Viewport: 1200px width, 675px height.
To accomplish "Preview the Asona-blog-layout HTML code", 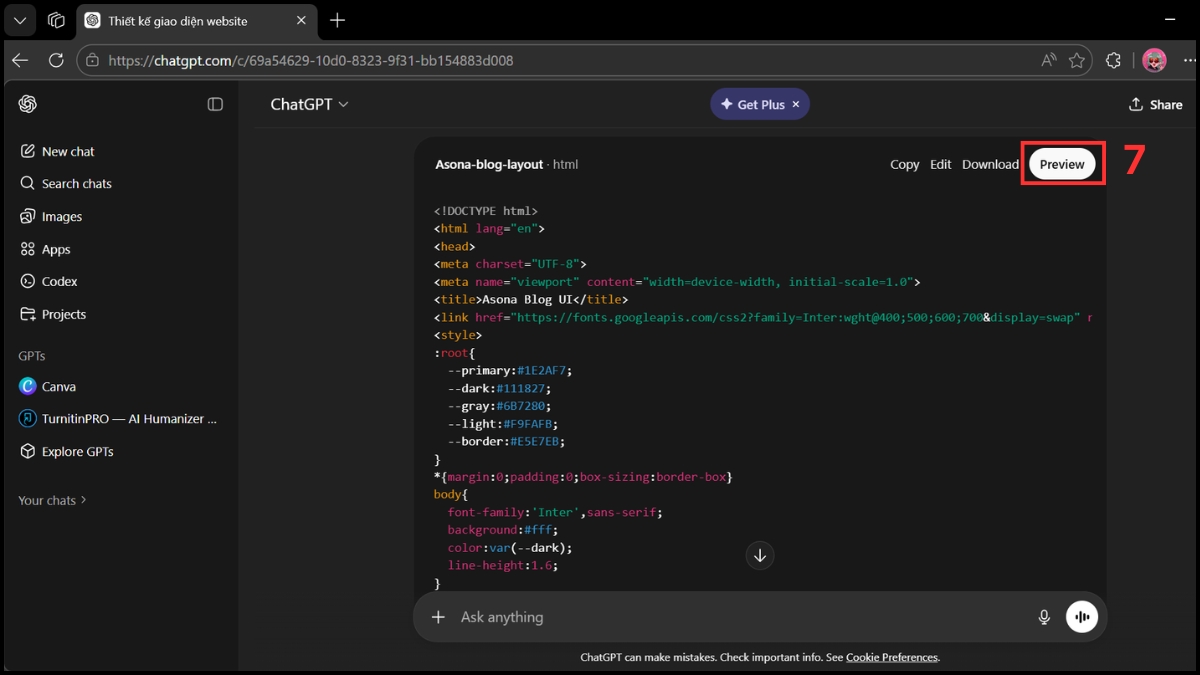I will tap(1062, 163).
